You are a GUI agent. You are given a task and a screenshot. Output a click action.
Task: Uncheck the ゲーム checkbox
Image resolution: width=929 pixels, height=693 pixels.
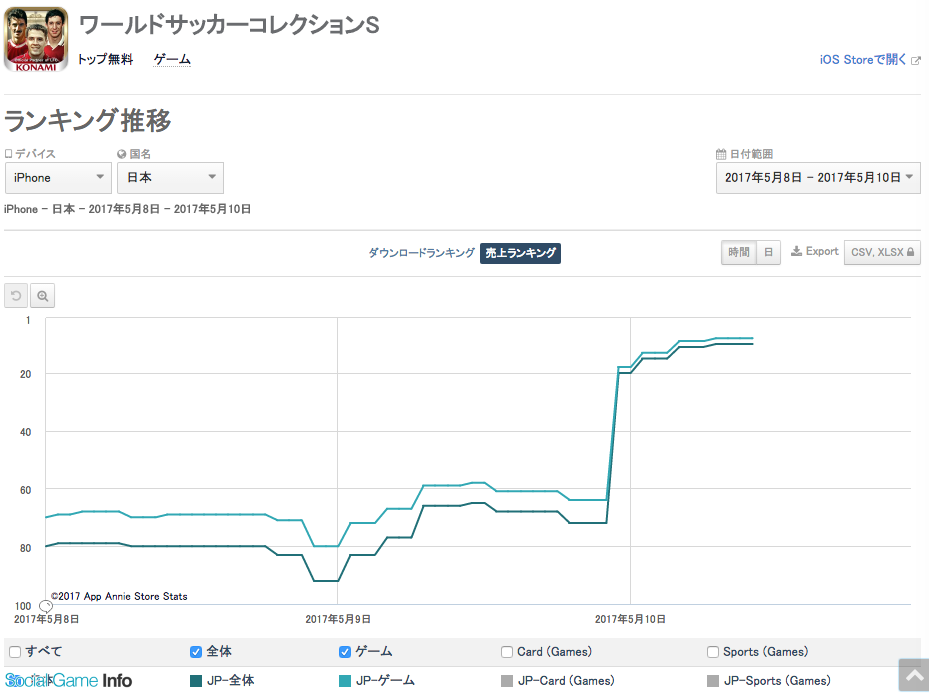pos(345,652)
